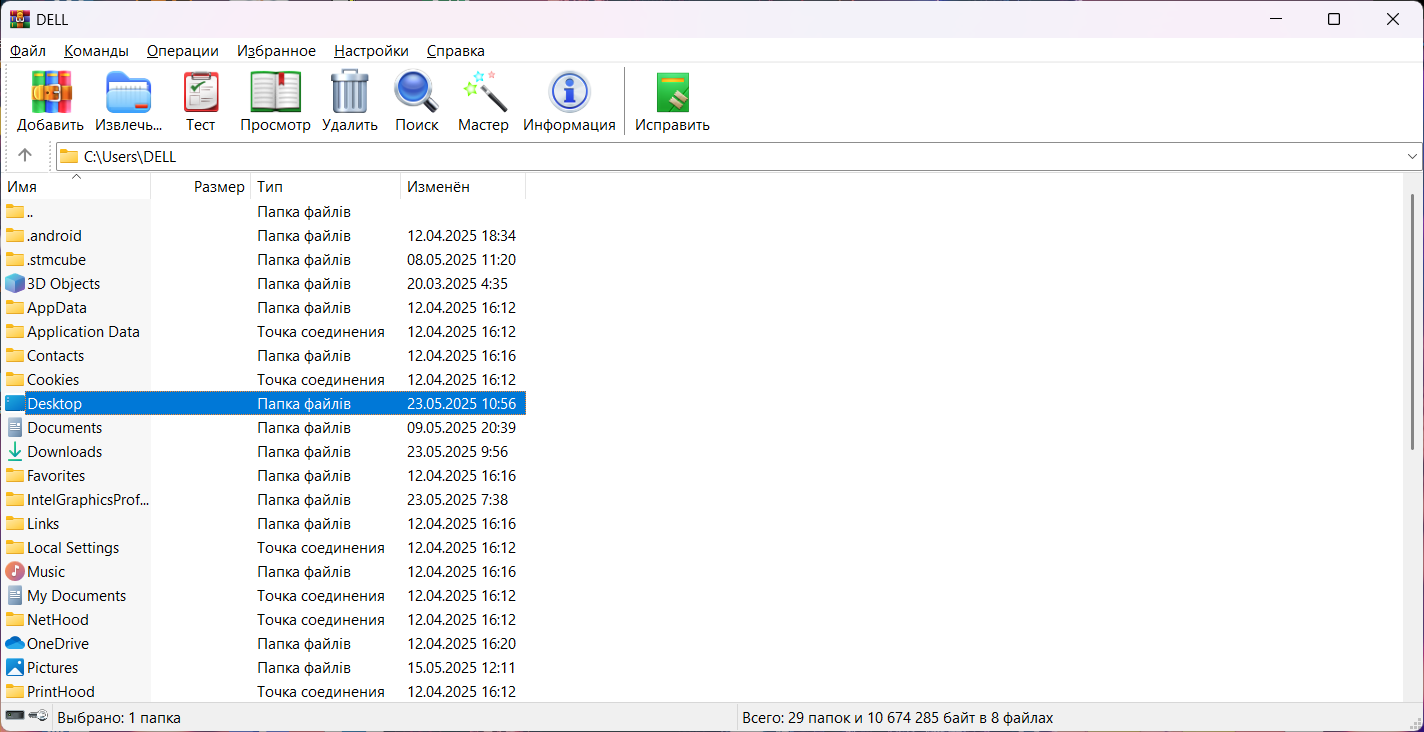Open the Файл menu
1424x732 pixels.
(28, 51)
